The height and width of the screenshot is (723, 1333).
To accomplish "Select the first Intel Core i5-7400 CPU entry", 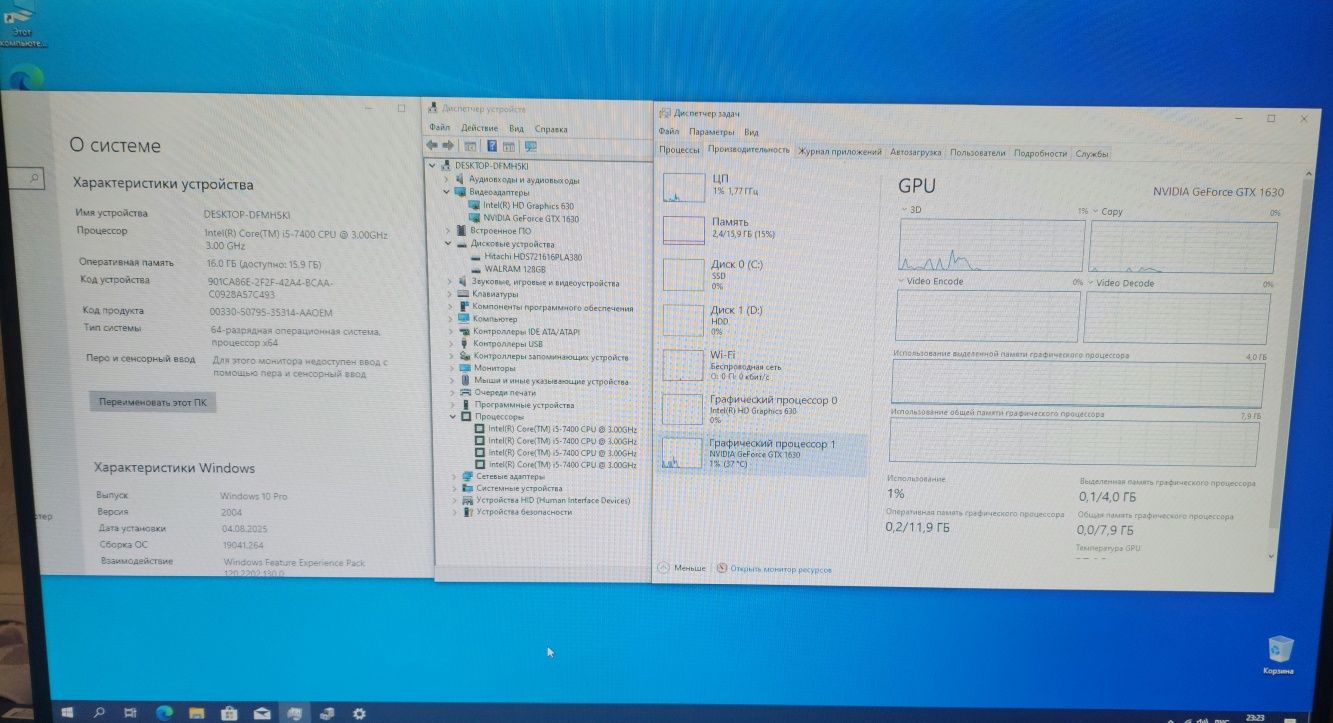I will [556, 429].
